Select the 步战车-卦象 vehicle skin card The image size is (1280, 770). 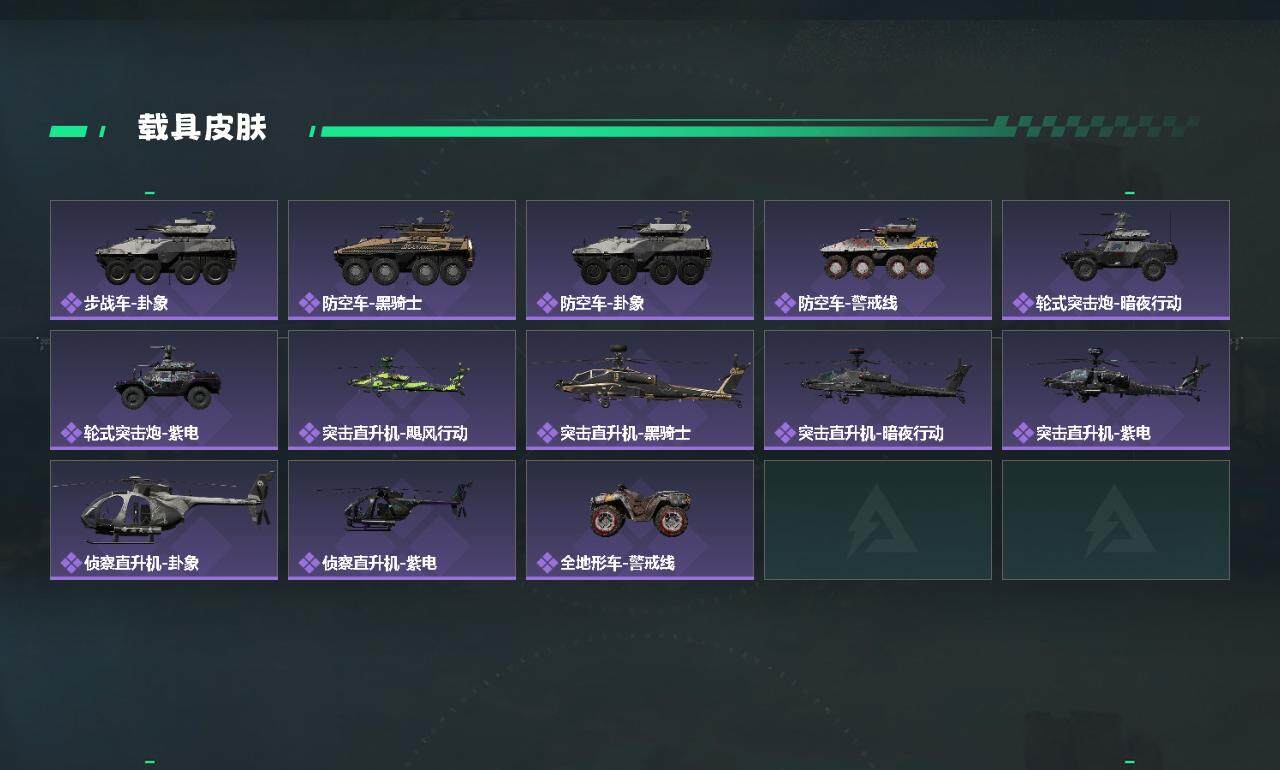164,260
